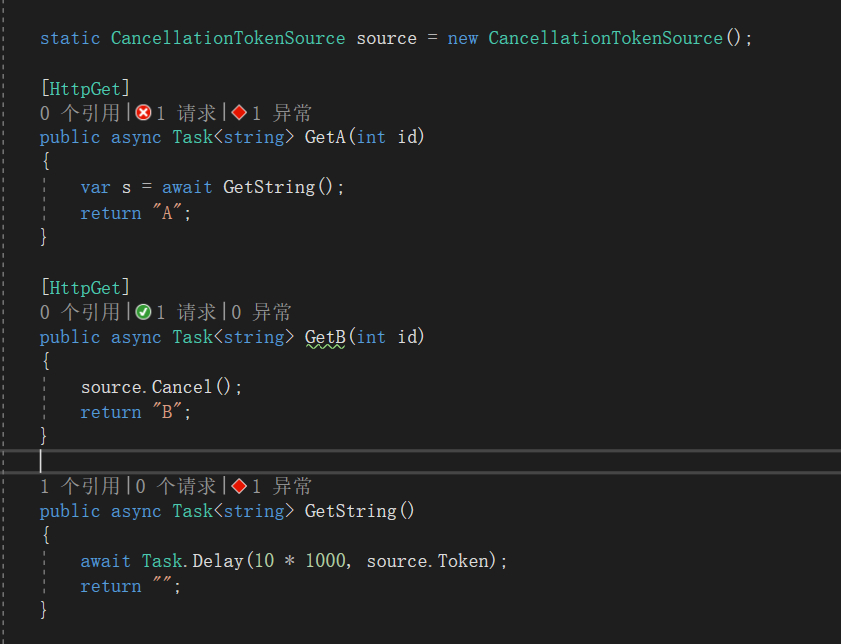Show the "1 异常" details above GetString
Viewport: 841px width, 644px height.
[281, 486]
